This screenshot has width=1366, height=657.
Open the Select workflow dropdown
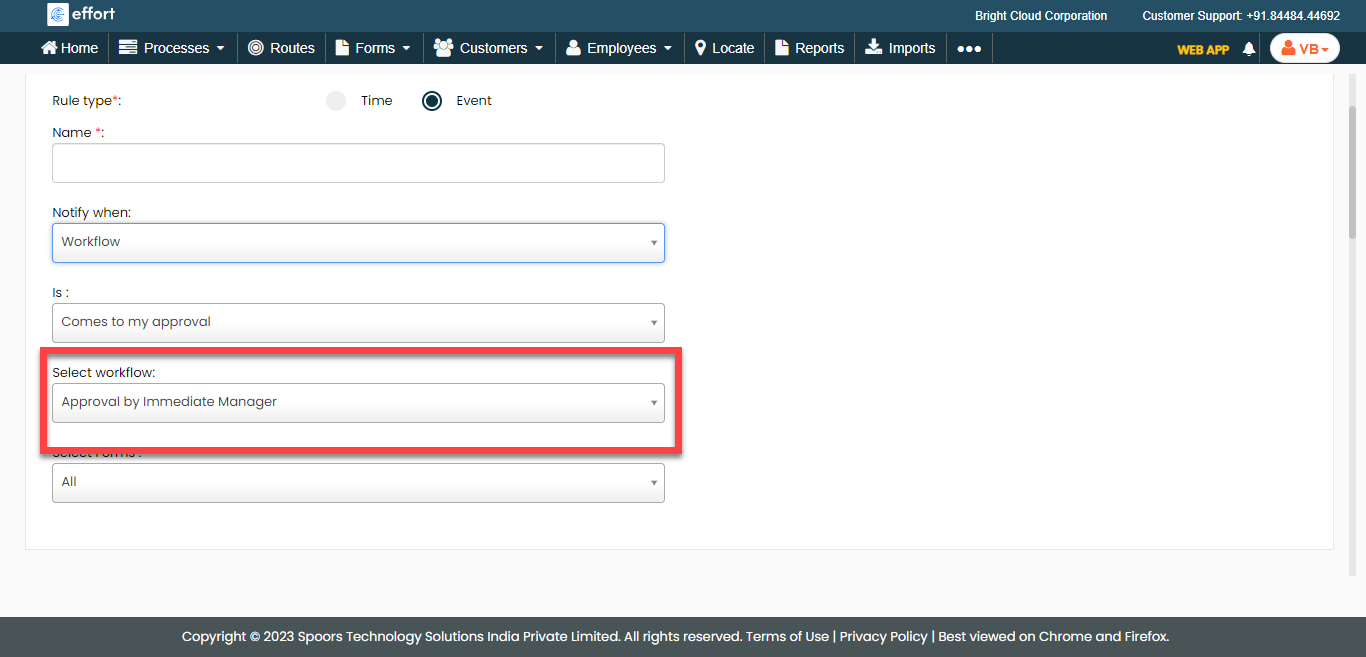(358, 402)
